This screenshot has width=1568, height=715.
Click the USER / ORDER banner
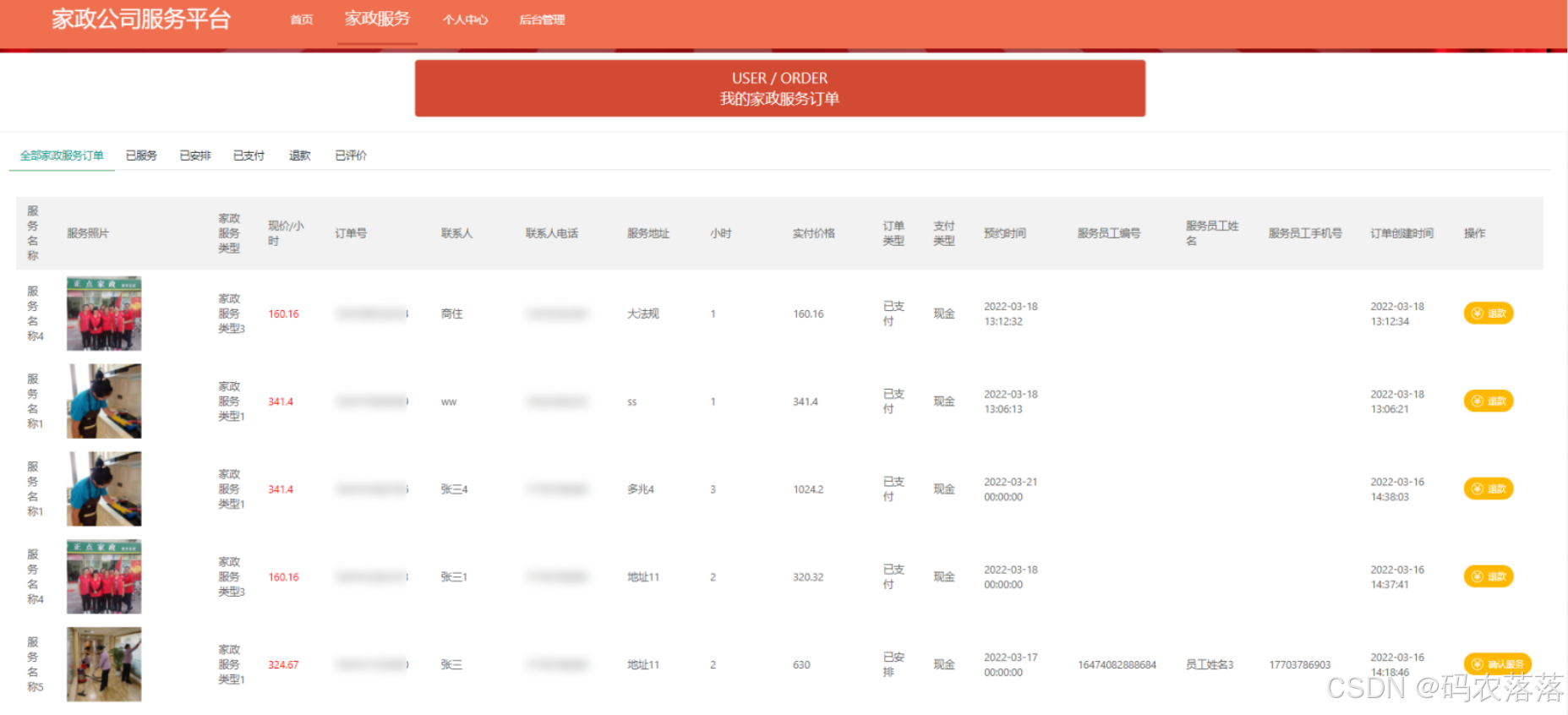point(779,88)
